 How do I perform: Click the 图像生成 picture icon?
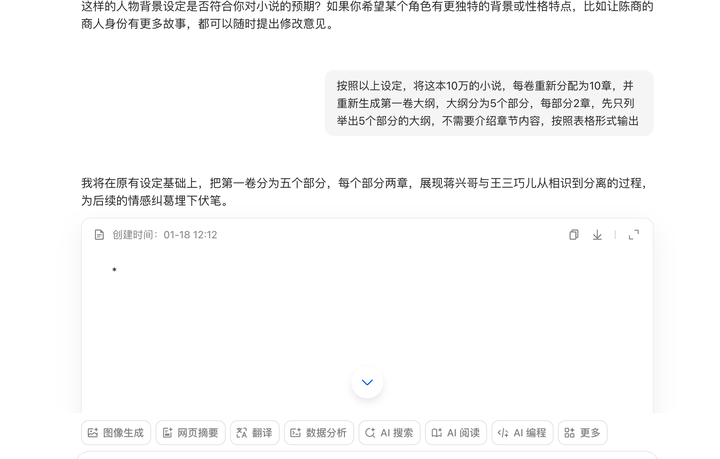93,433
